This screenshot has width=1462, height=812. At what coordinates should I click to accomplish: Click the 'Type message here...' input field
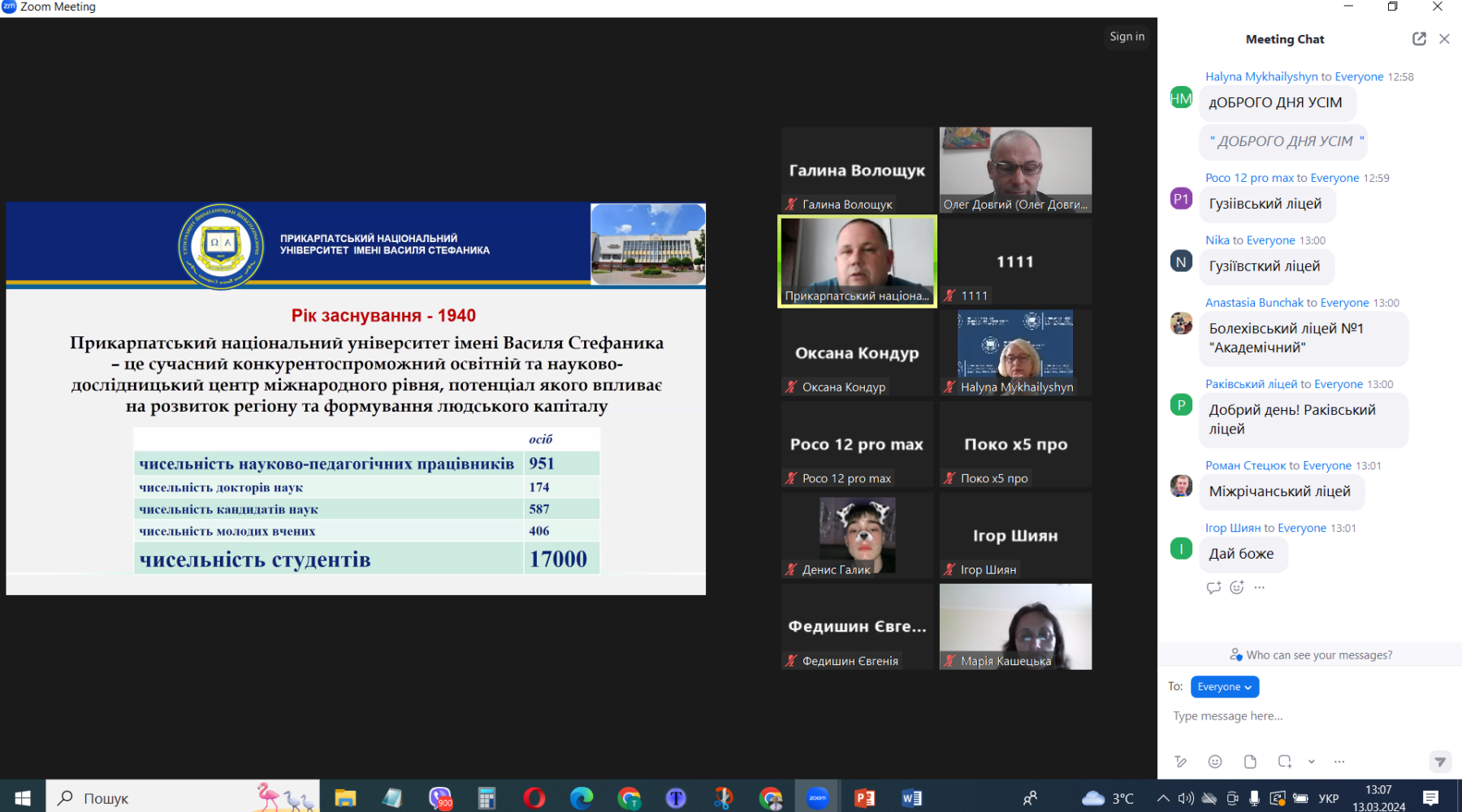point(1300,716)
